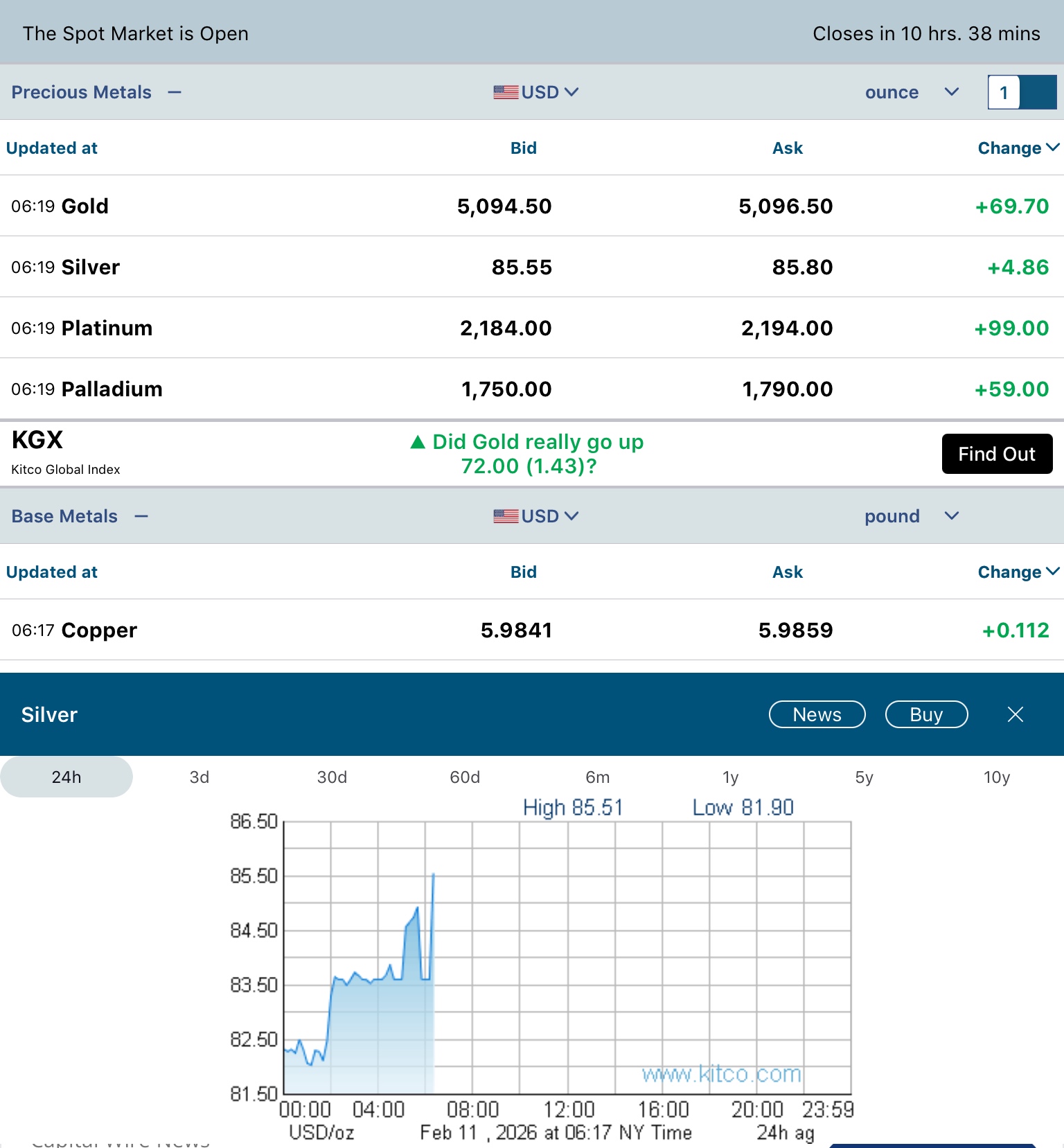The image size is (1064, 1148).
Task: Click the Platinum bid price 2,184.00
Action: 506,328
